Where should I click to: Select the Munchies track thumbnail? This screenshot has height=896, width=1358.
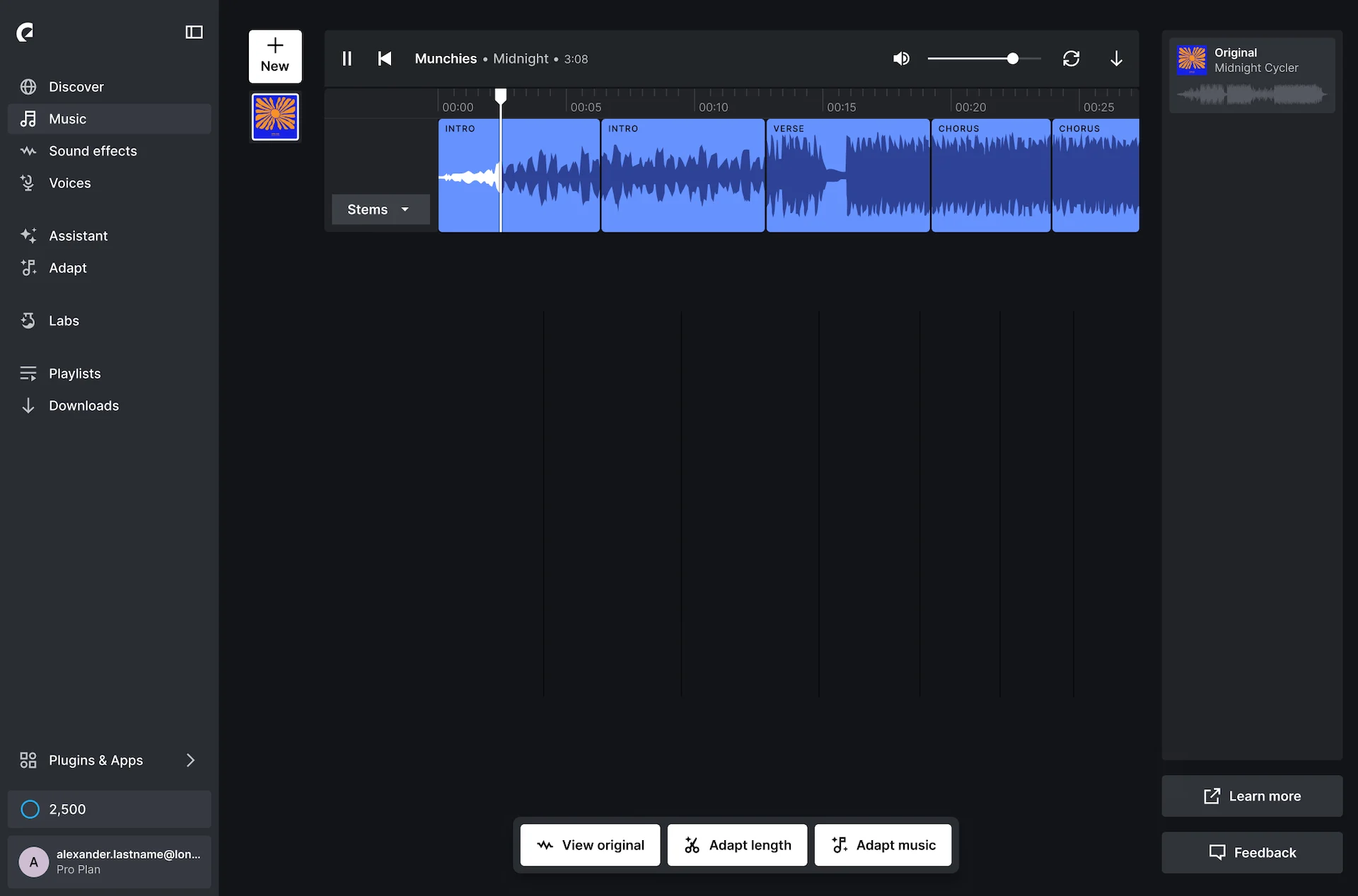274,116
